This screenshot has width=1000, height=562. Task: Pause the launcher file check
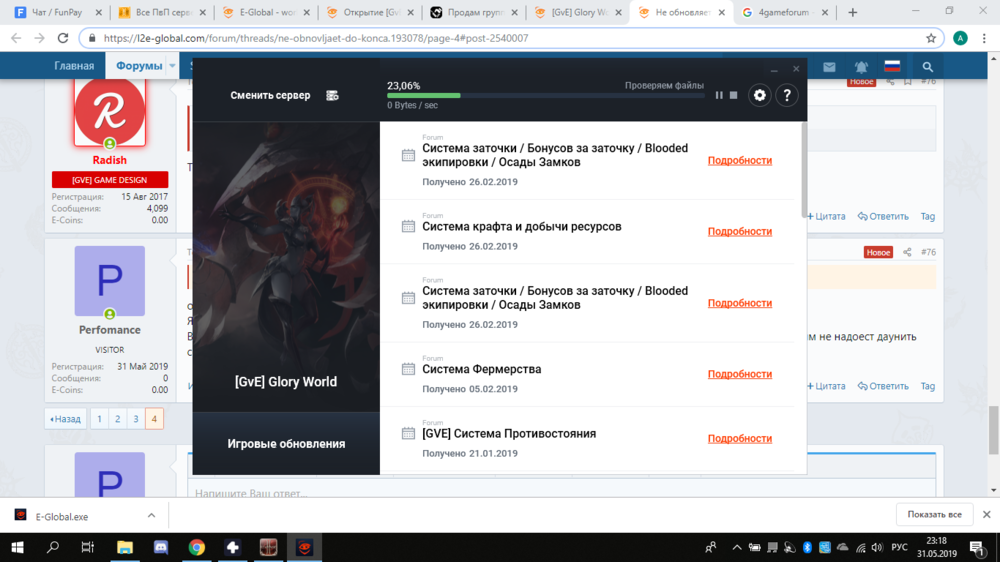click(x=718, y=95)
